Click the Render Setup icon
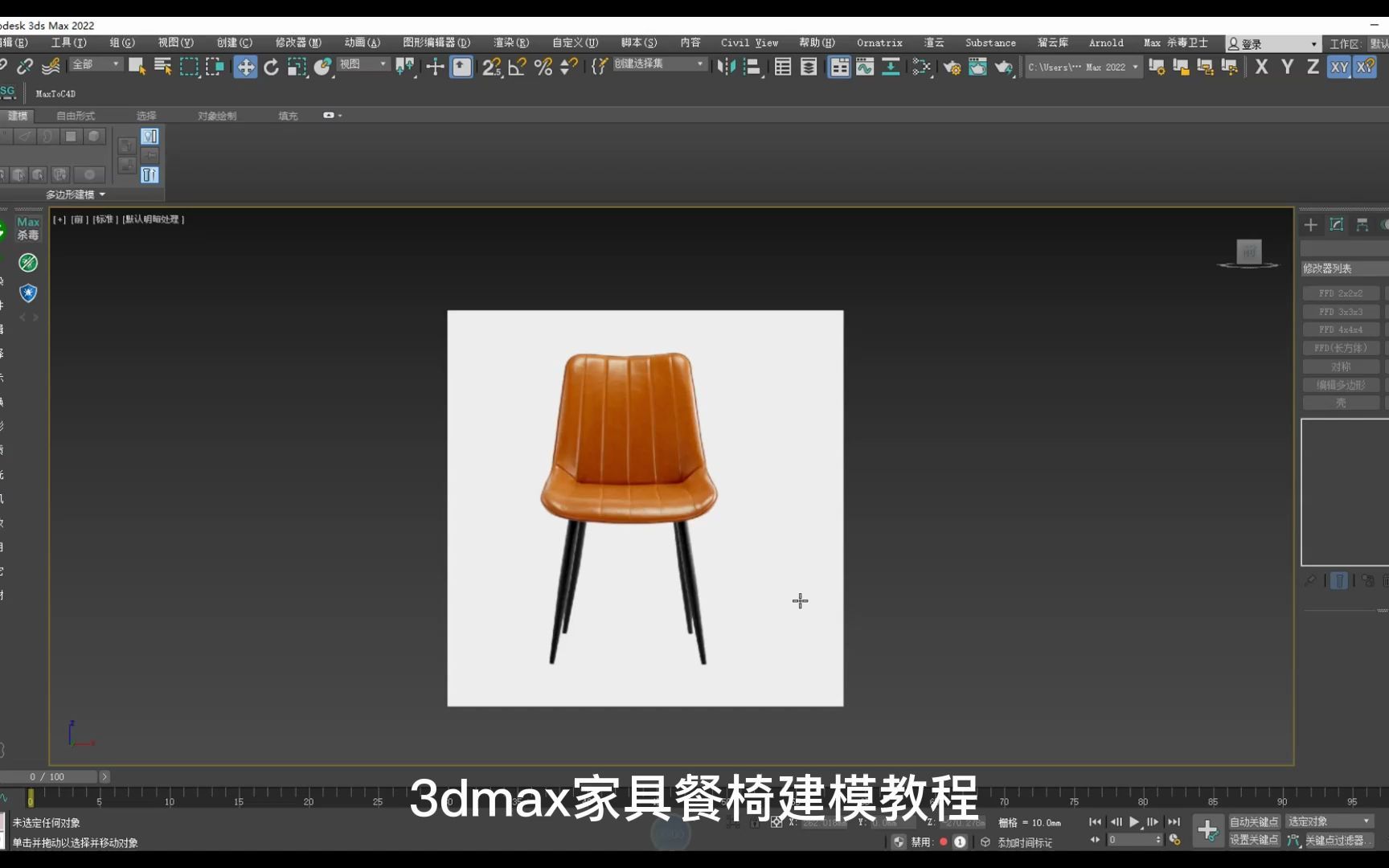 pyautogui.click(x=953, y=68)
